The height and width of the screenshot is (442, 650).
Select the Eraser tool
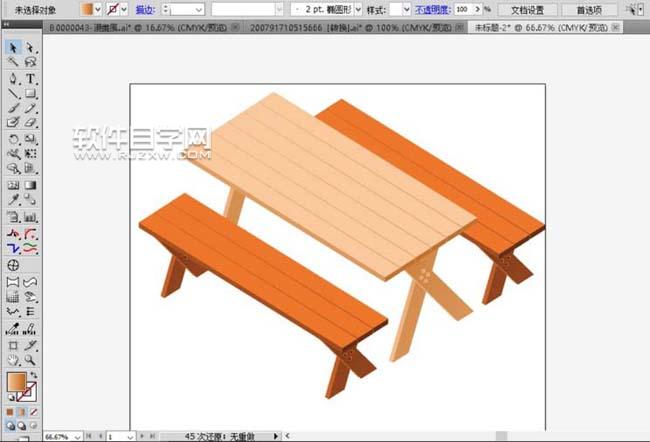[30, 122]
